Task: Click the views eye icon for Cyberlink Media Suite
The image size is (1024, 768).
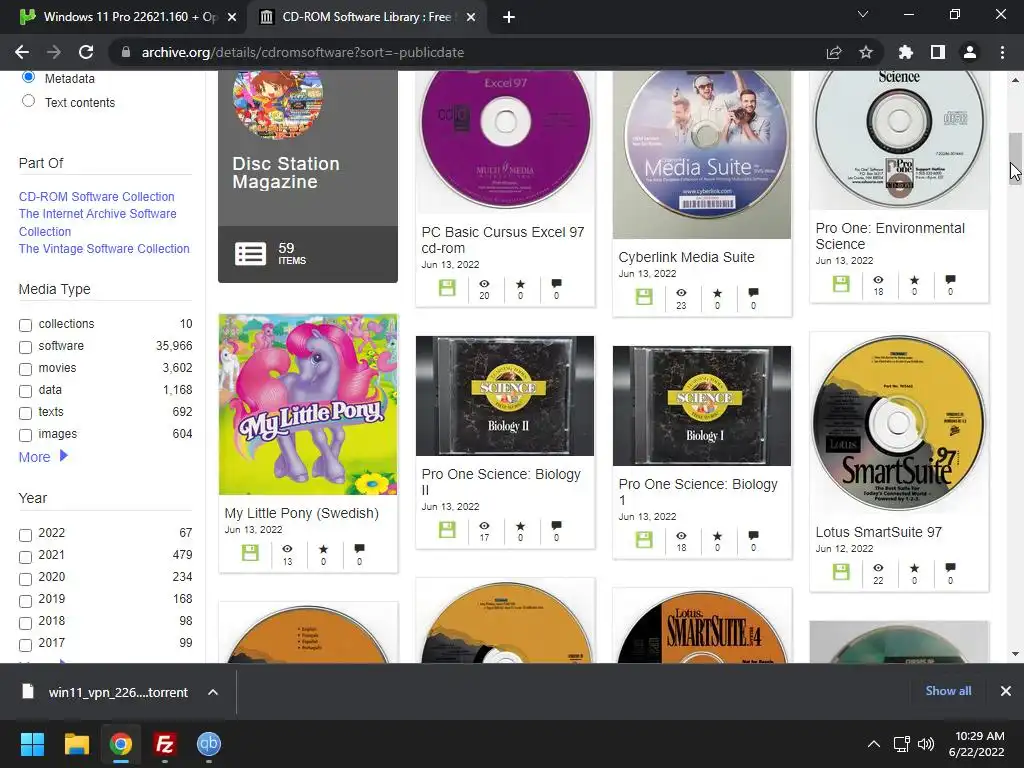Action: tap(681, 293)
